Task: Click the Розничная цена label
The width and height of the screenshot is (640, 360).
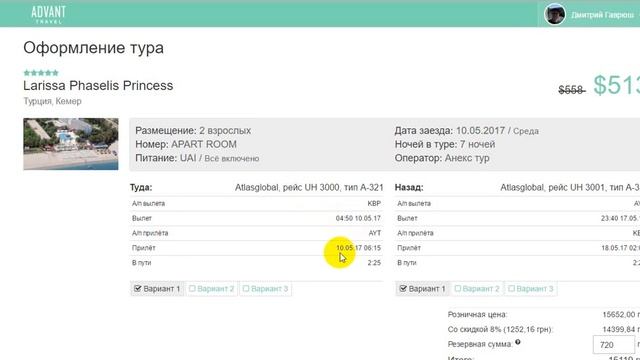Action: click(477, 314)
